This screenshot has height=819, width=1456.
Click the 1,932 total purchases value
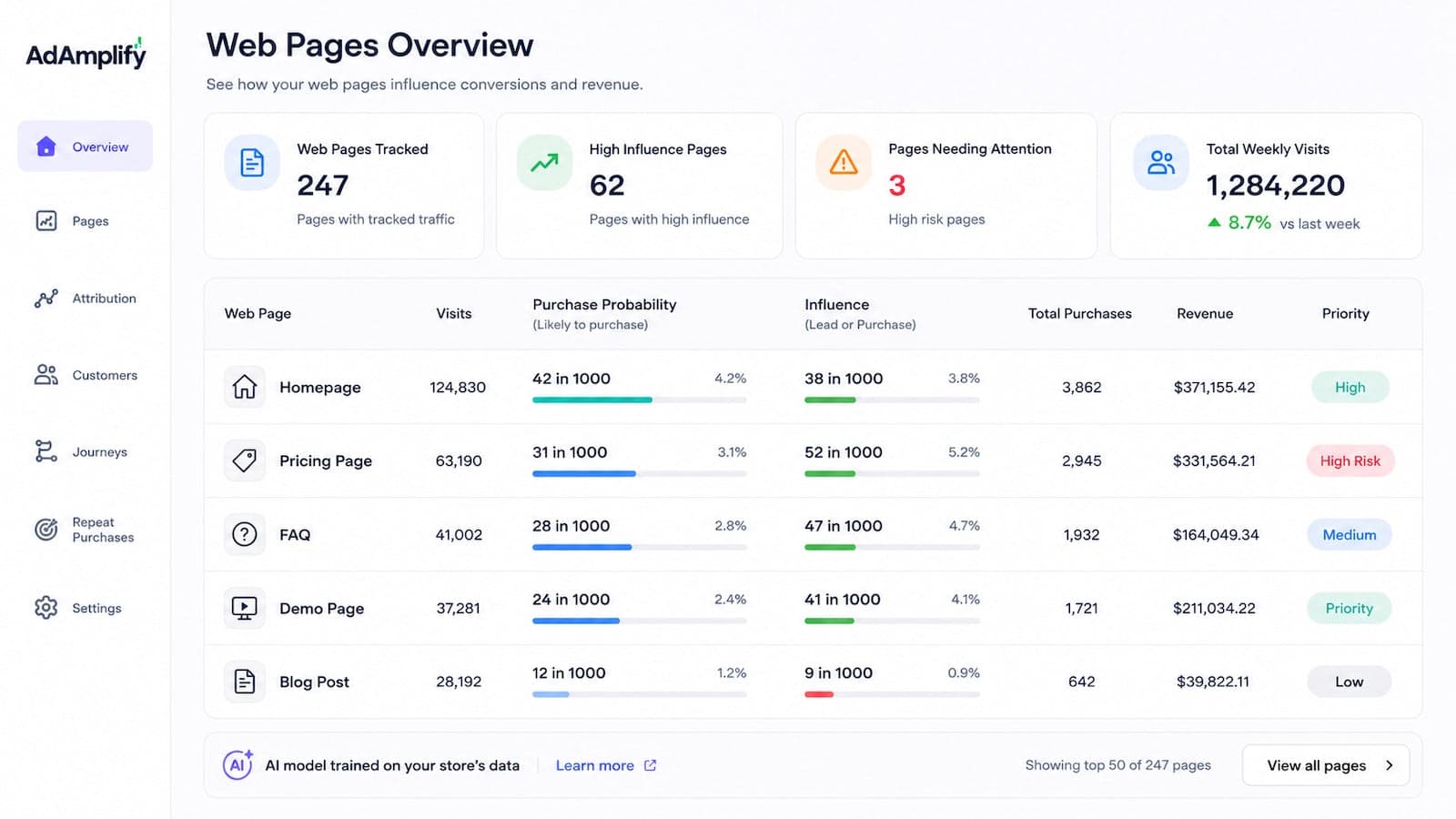pyautogui.click(x=1081, y=534)
